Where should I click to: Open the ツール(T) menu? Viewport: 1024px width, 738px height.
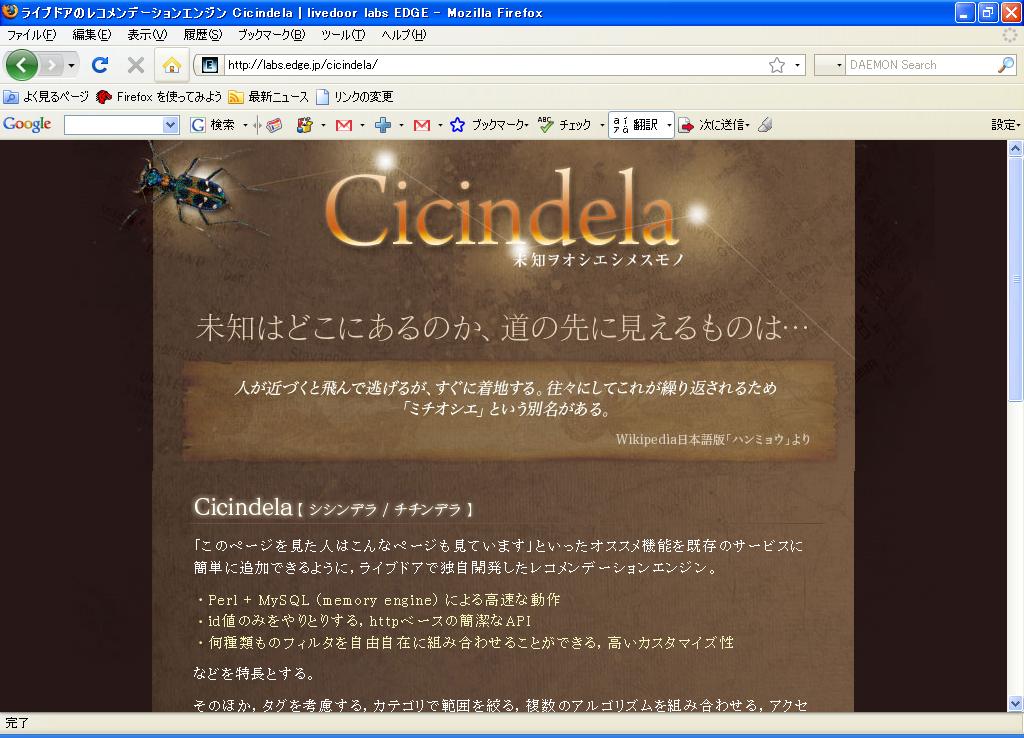click(x=343, y=35)
